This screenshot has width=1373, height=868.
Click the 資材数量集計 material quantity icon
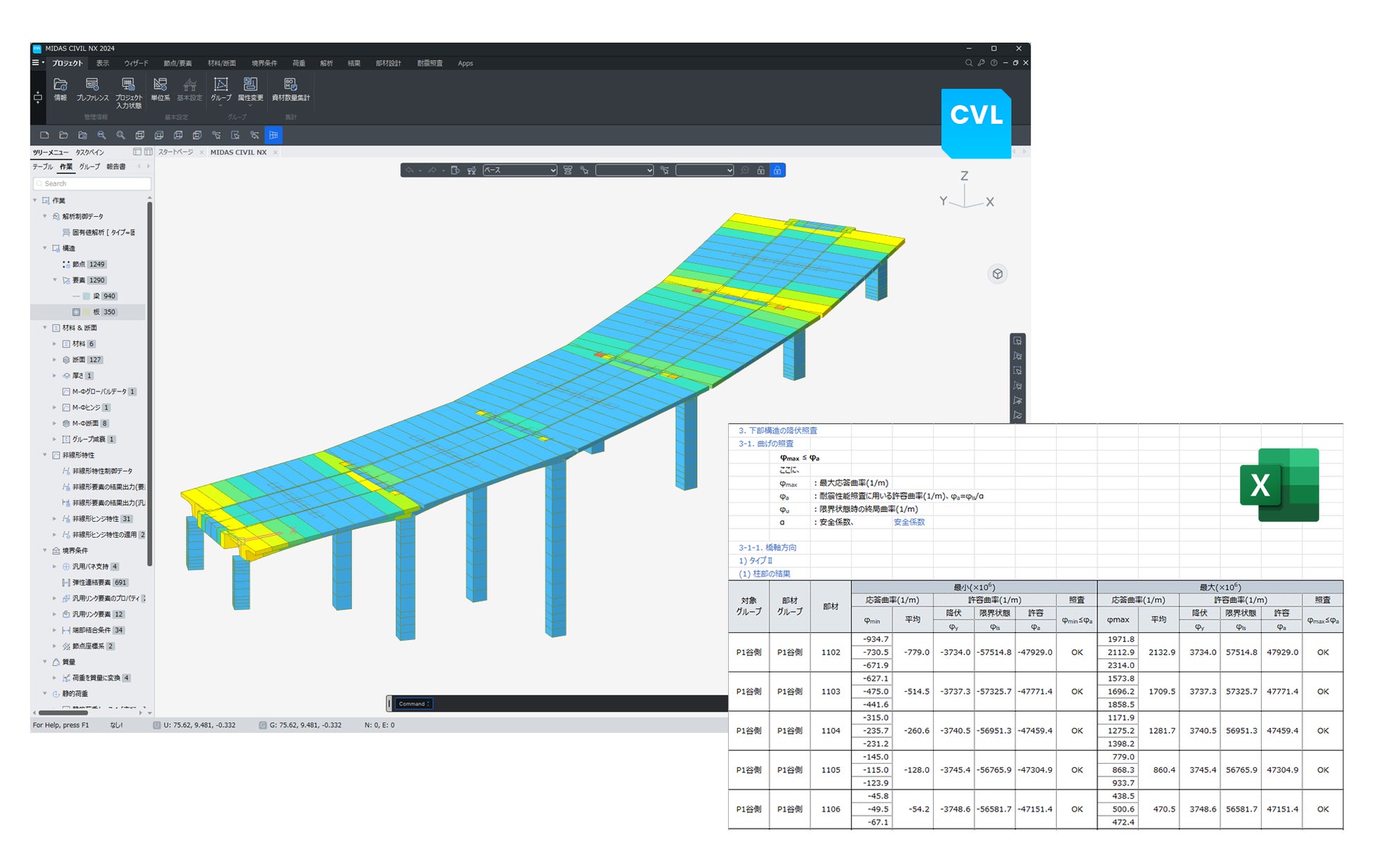[x=290, y=85]
